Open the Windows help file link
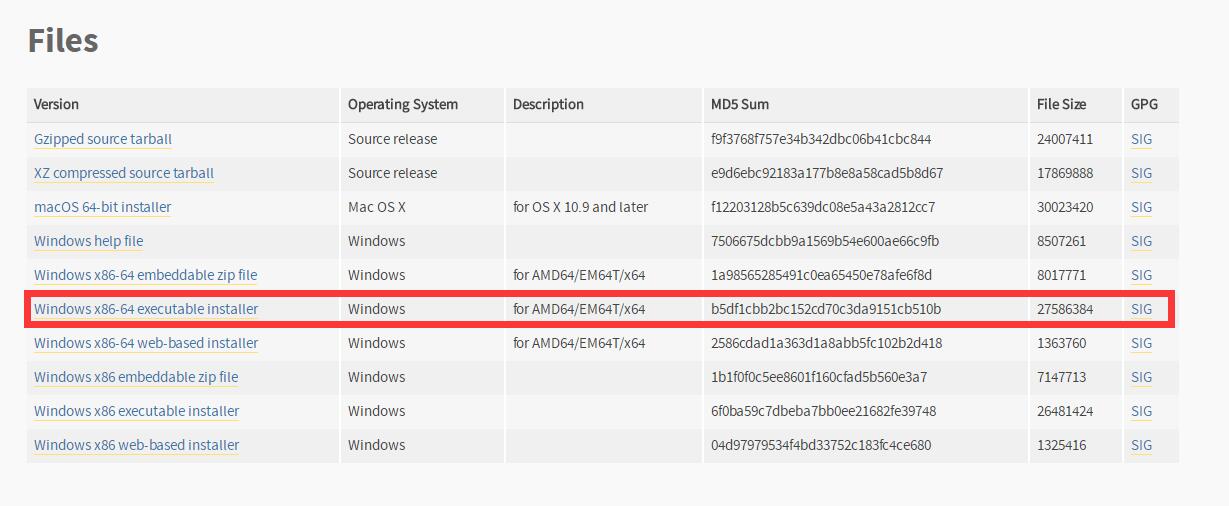 pyautogui.click(x=89, y=241)
